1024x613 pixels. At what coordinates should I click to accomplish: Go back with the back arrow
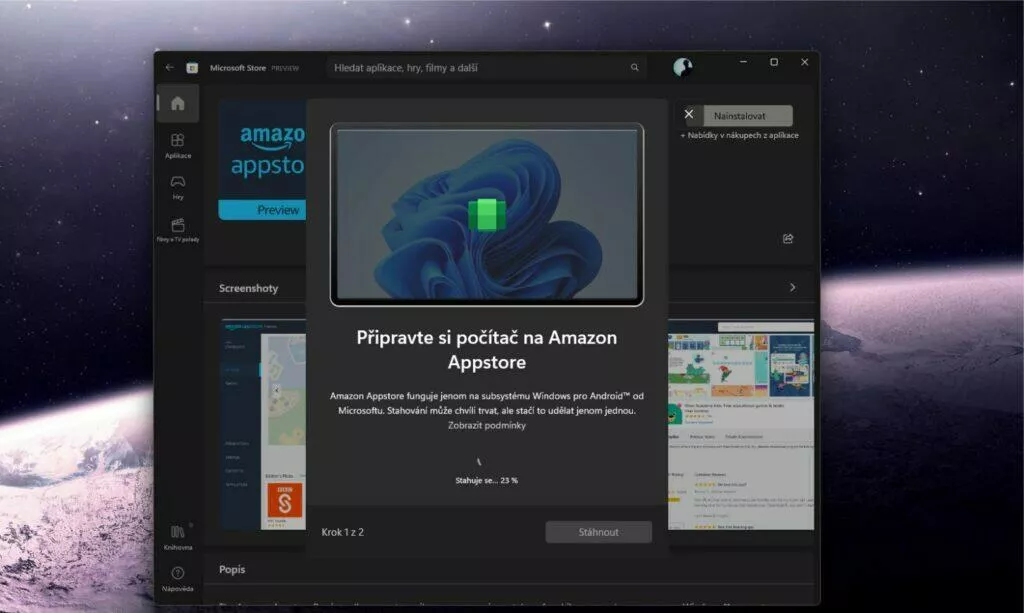tap(170, 67)
